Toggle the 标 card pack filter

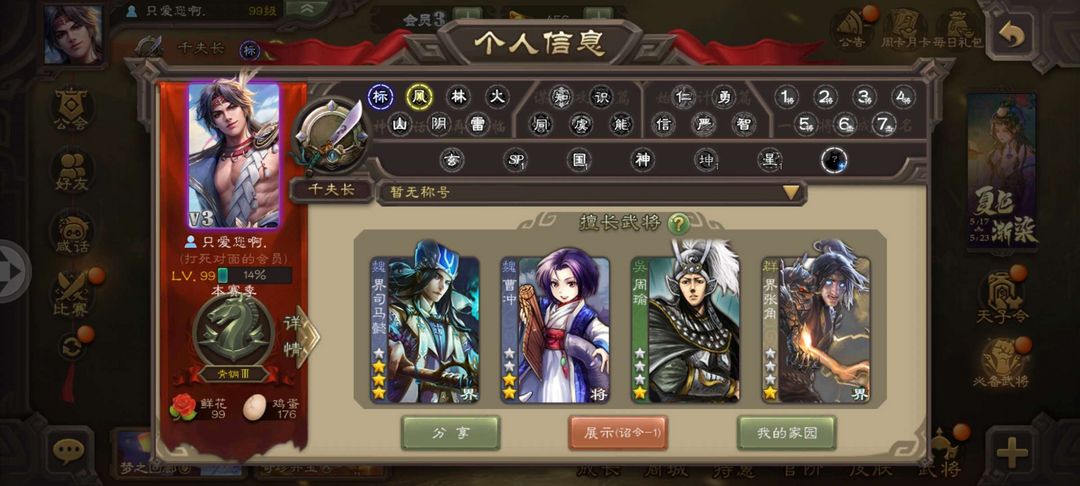pos(380,97)
